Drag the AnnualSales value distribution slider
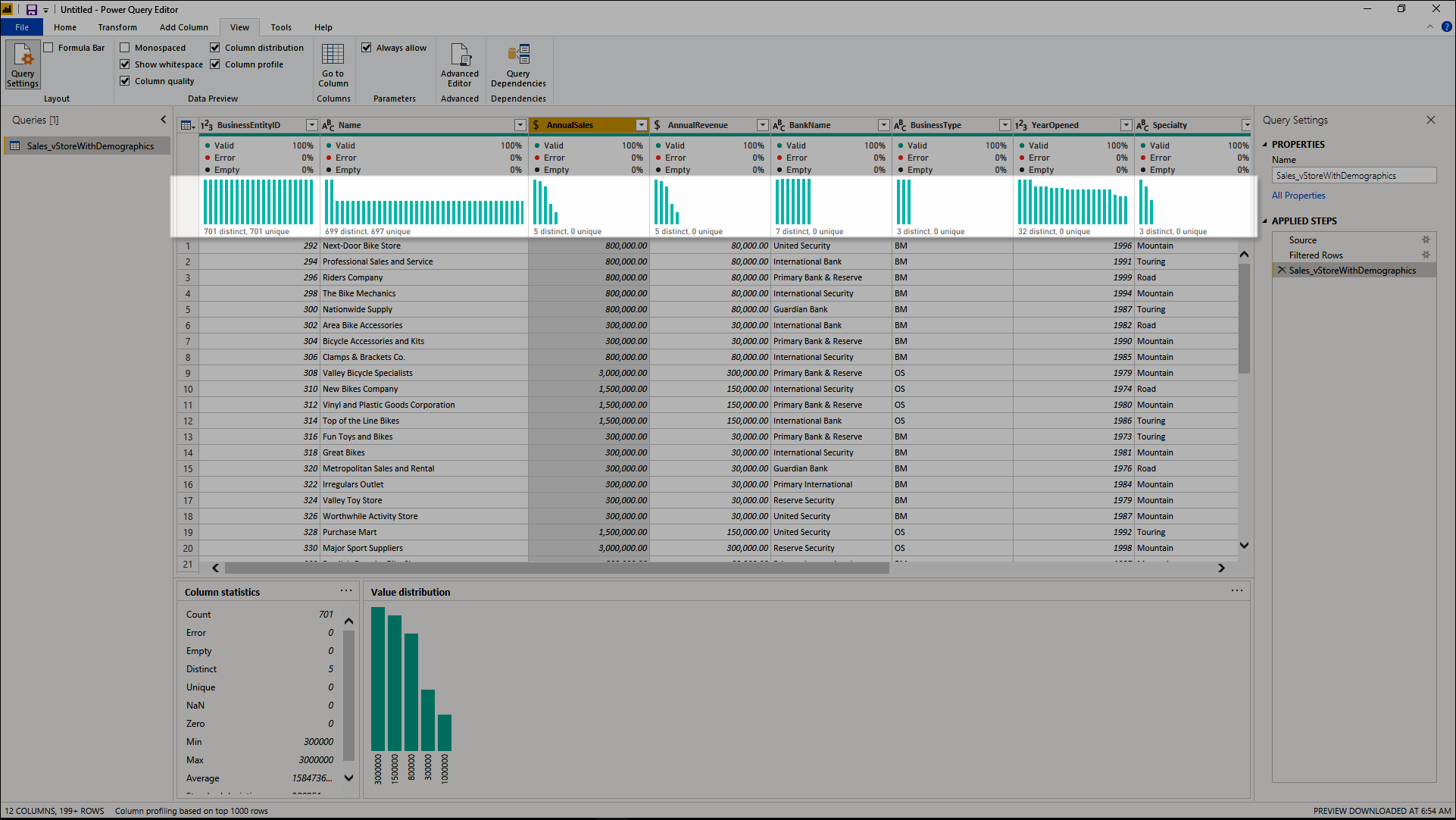 point(349,690)
